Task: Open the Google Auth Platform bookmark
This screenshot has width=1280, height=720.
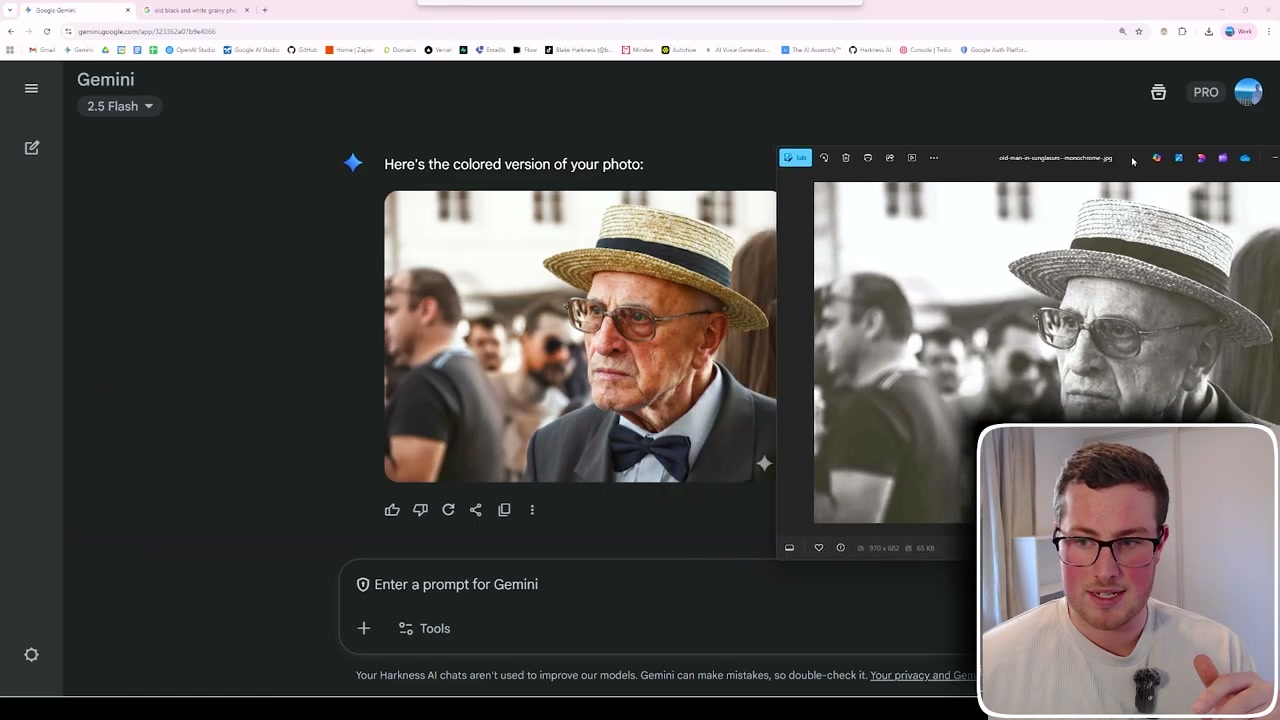Action: pyautogui.click(x=994, y=50)
